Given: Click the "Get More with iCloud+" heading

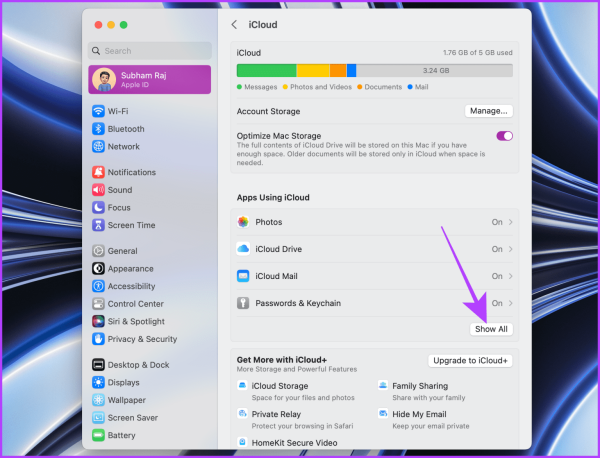Looking at the screenshot, I should click(282, 360).
